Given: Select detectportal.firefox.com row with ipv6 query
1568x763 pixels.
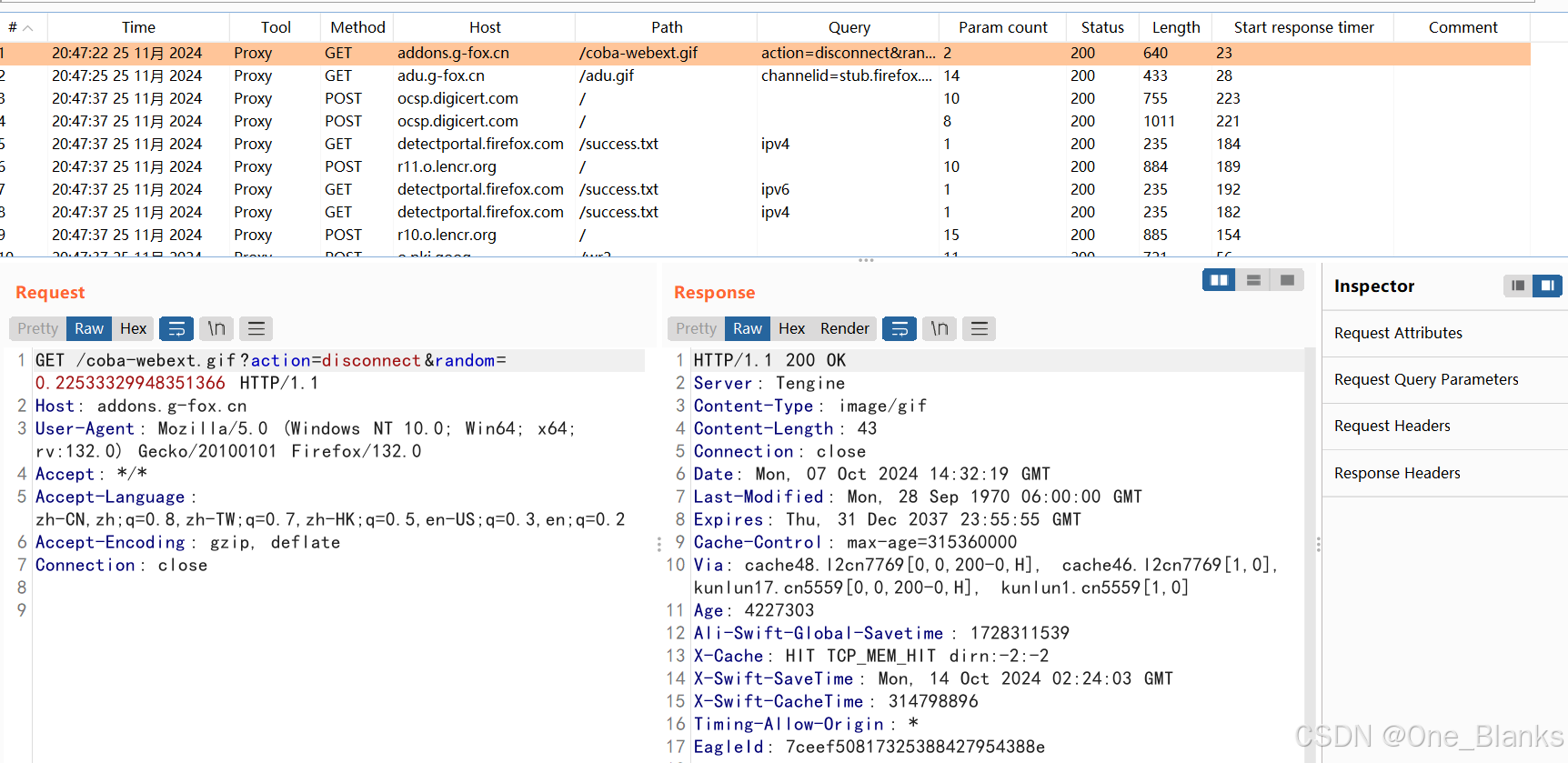Looking at the screenshot, I should pos(765,189).
